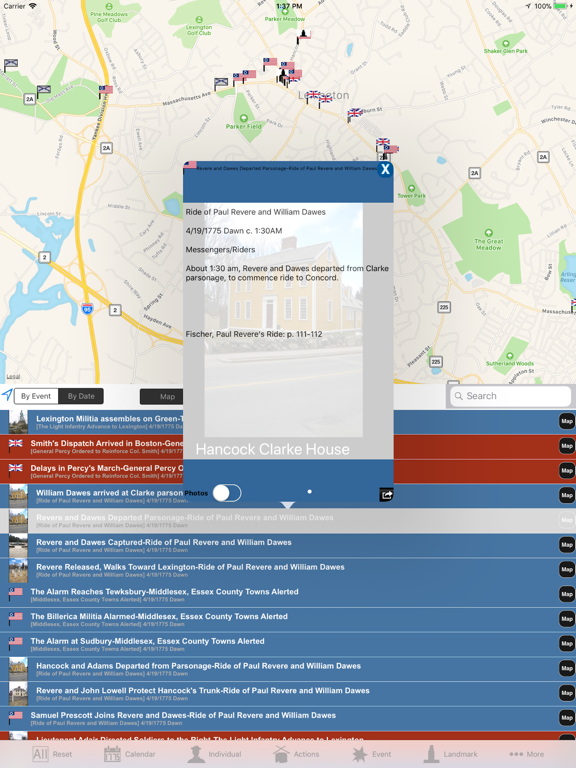Tap the location arrow icon
Viewport: 576px width, 768px height.
pos(7,395)
